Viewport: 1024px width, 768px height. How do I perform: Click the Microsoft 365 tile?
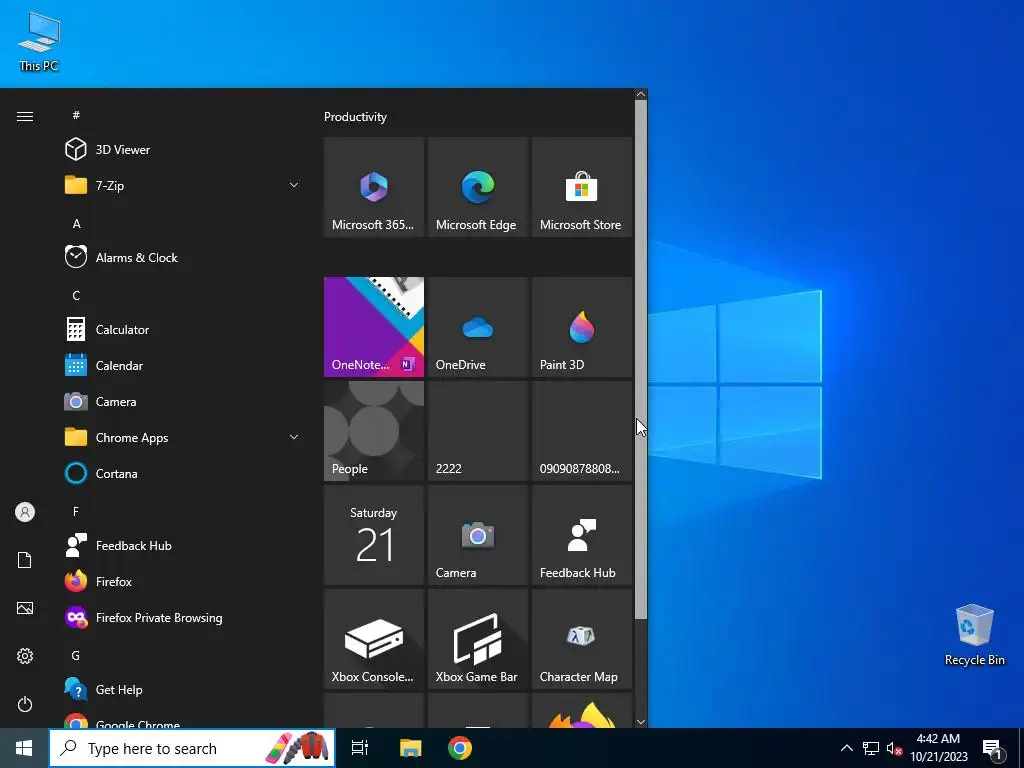[374, 187]
